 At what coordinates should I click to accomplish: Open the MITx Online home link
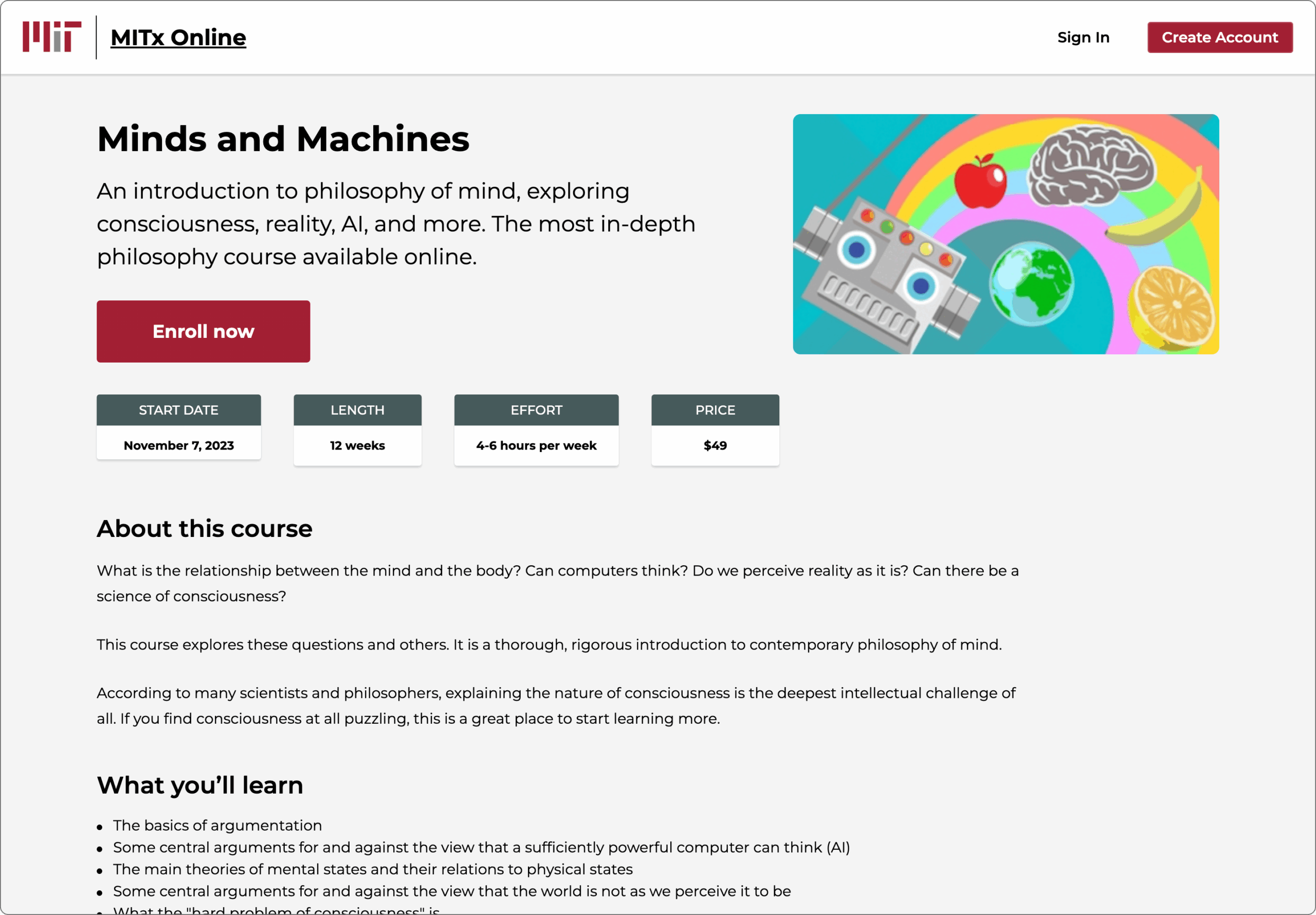[178, 37]
